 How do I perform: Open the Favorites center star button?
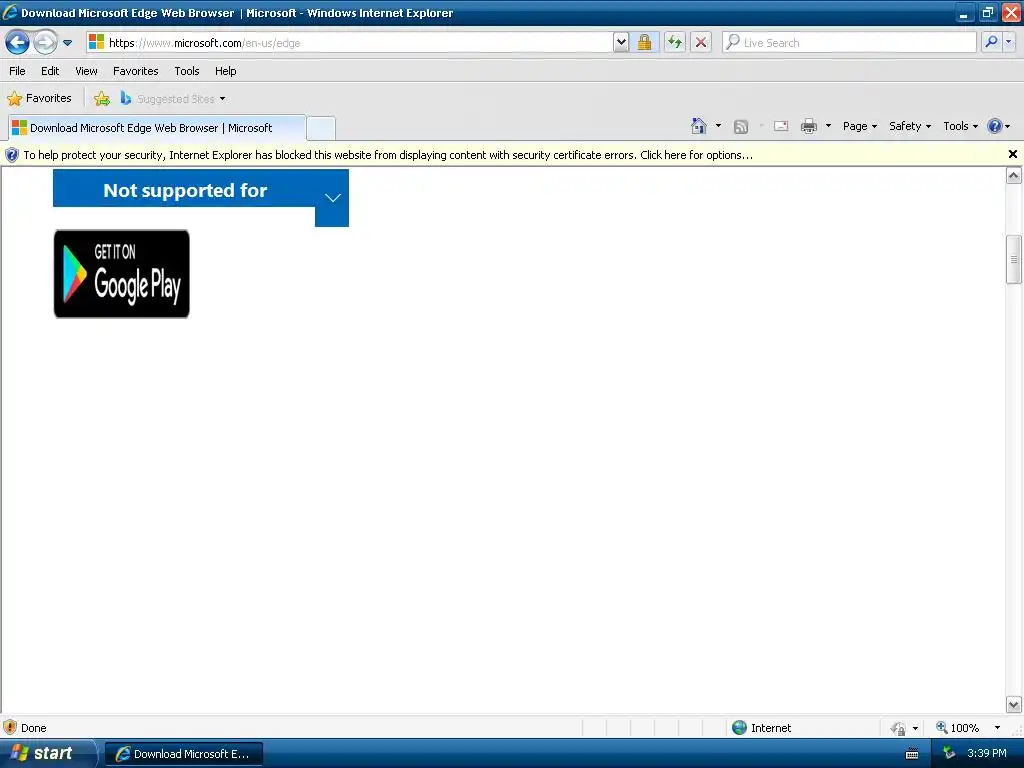[39, 99]
